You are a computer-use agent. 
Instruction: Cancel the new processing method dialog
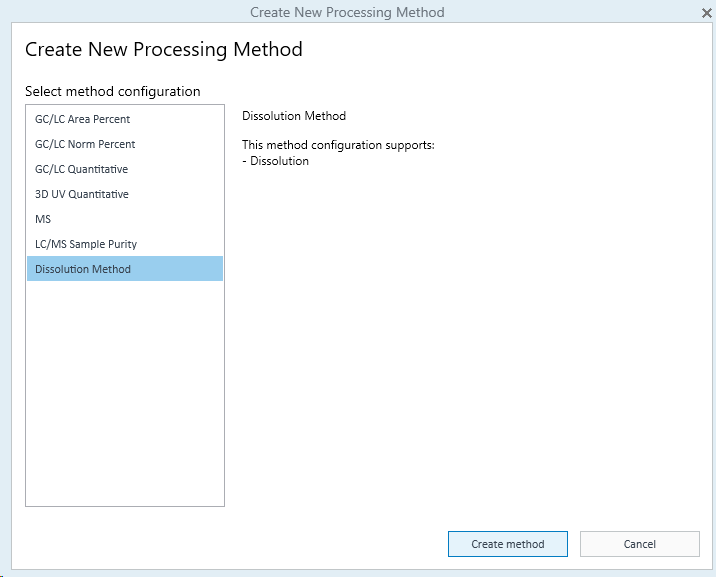tap(639, 544)
